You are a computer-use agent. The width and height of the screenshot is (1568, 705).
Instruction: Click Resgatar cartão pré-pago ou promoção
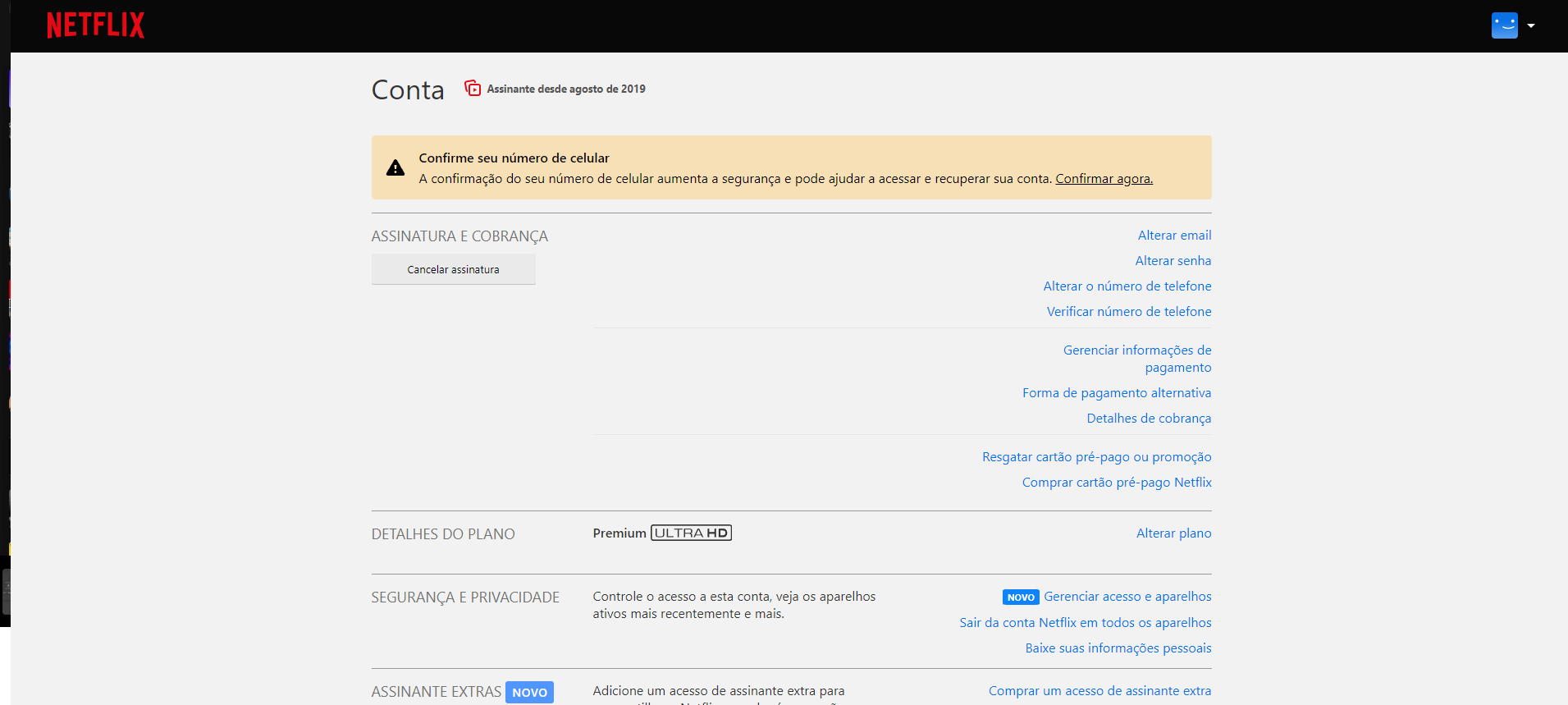1096,457
